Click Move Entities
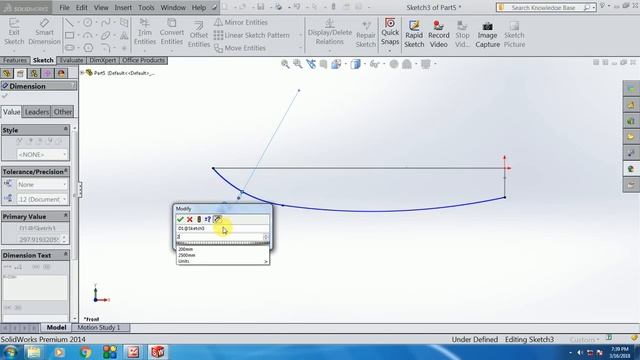640x360 pixels. [x=240, y=48]
